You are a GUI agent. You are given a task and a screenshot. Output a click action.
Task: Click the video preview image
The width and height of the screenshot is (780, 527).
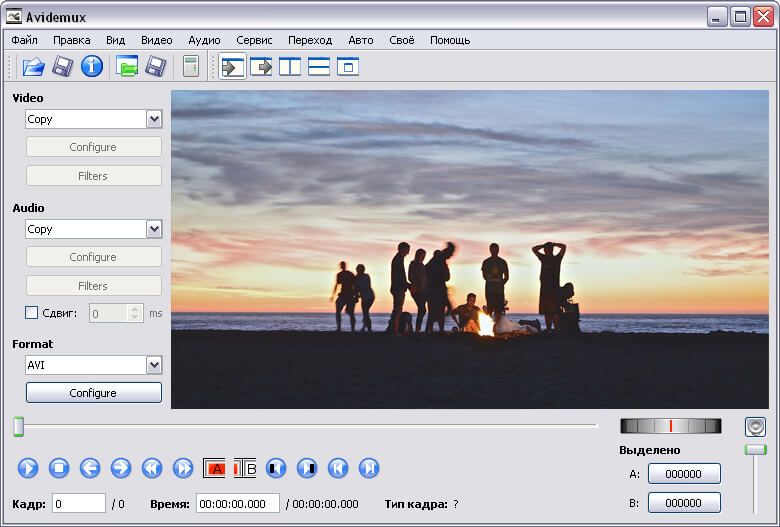pyautogui.click(x=470, y=249)
